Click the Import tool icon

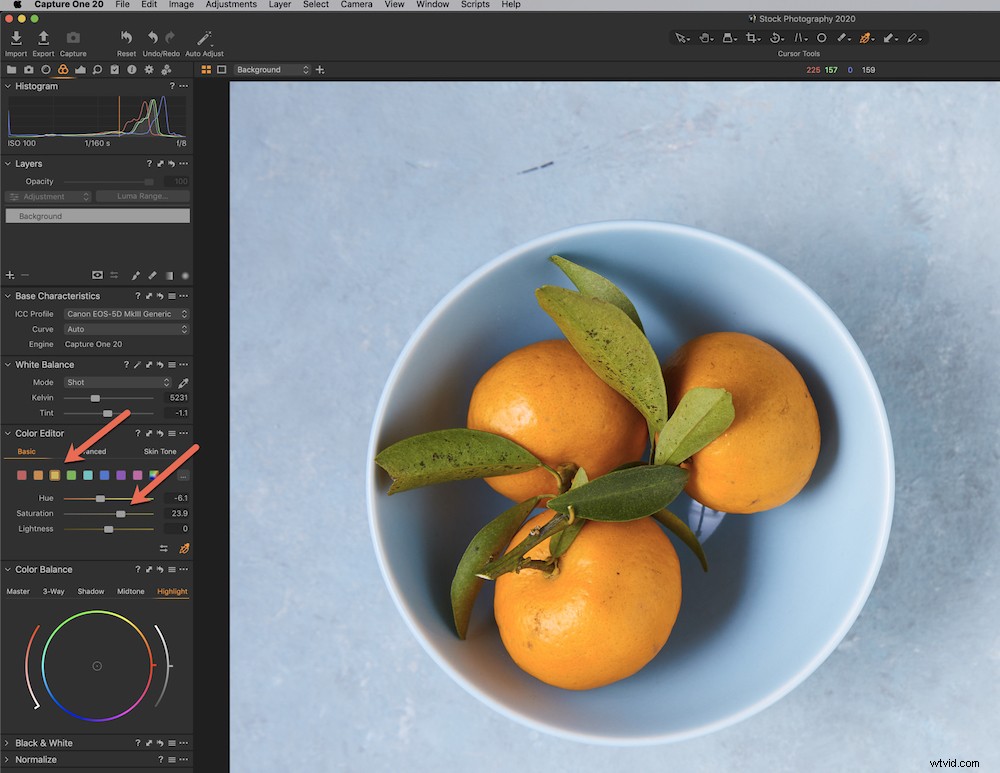(x=15, y=37)
